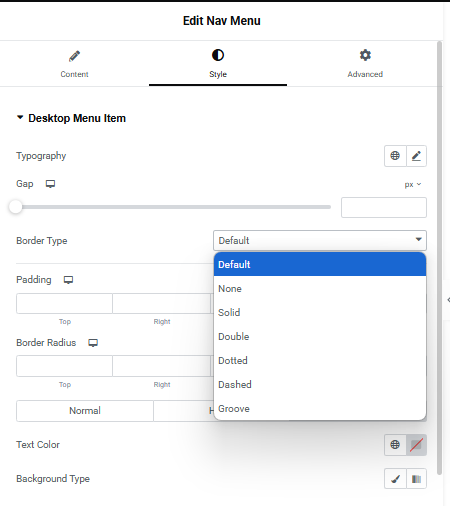Focus the Gap value input field
This screenshot has height=506, width=450.
pyautogui.click(x=384, y=207)
